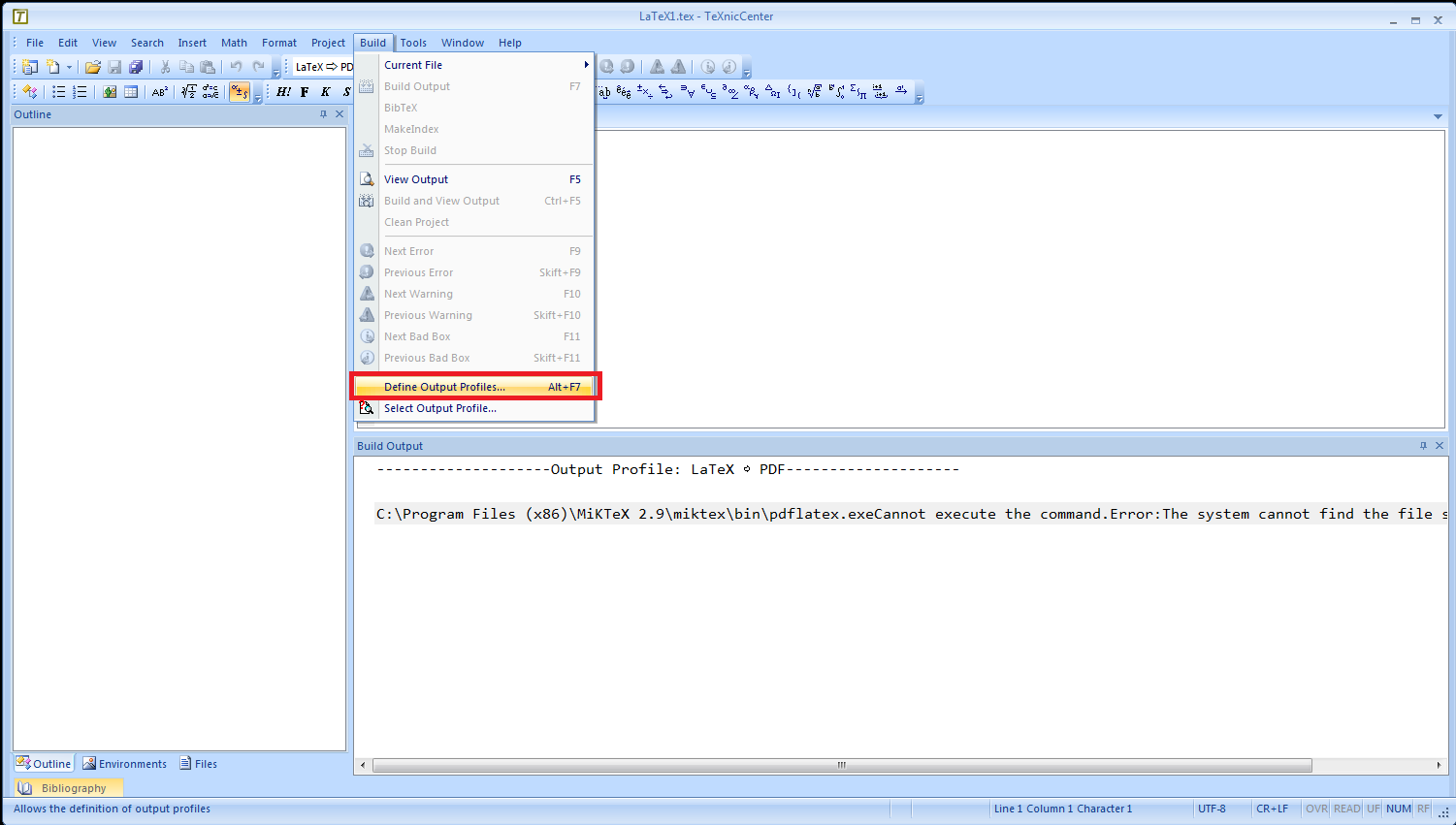The image size is (1456, 825).
Task: Toggle the highlighted math mode toolbar button
Action: (x=239, y=92)
